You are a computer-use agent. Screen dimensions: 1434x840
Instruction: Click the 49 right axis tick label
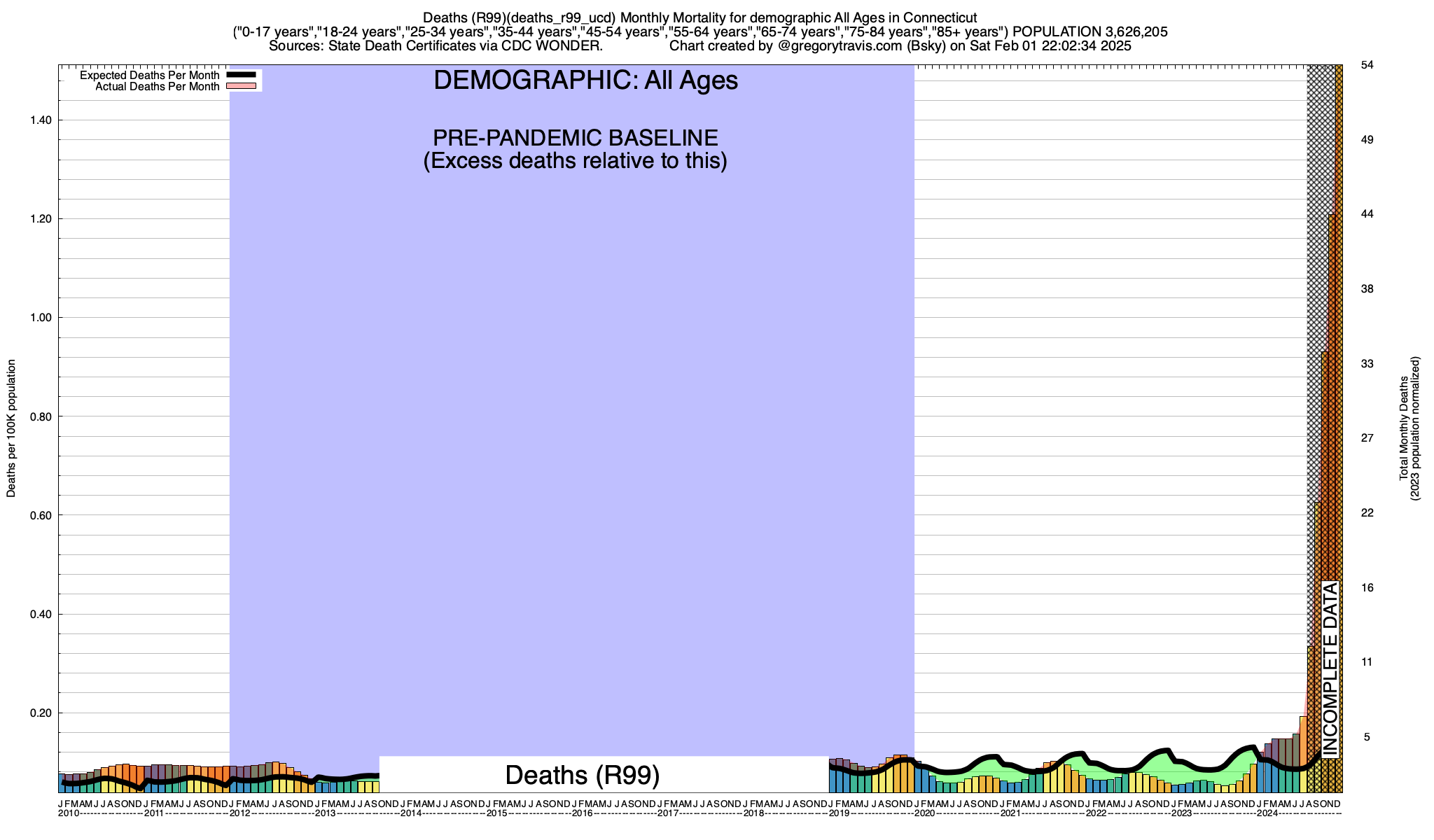(1367, 140)
